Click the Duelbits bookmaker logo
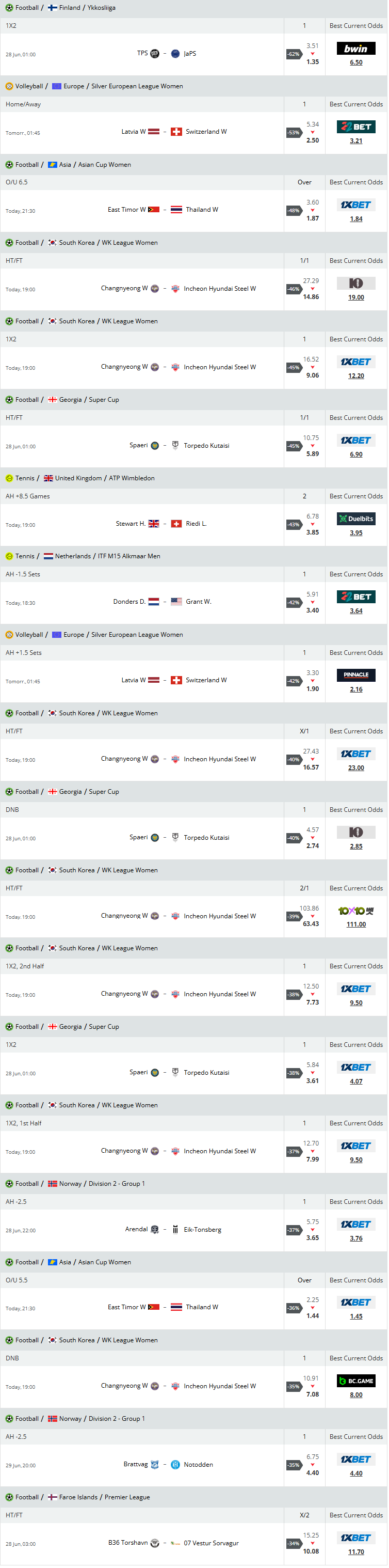Screen dimensions: 389x1568 coord(356,519)
